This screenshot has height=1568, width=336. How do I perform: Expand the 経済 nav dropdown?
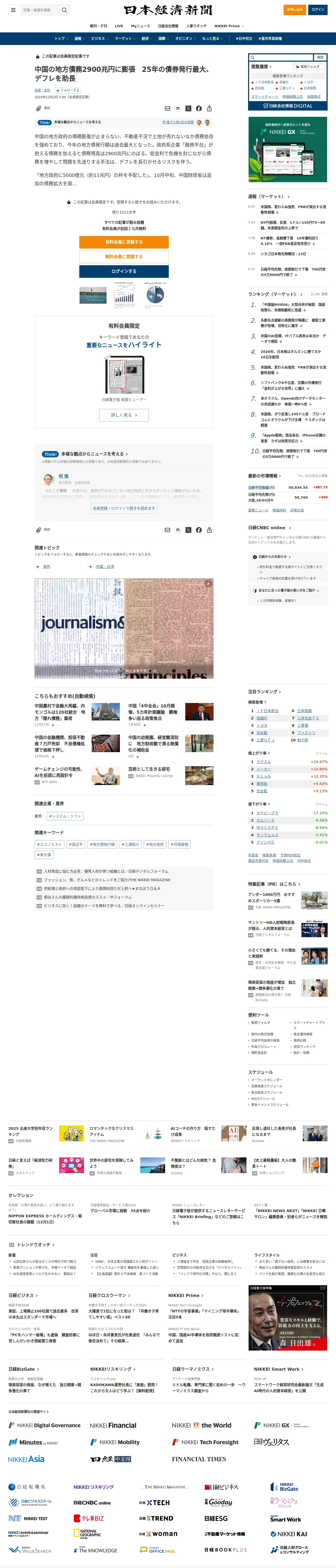pos(147,38)
